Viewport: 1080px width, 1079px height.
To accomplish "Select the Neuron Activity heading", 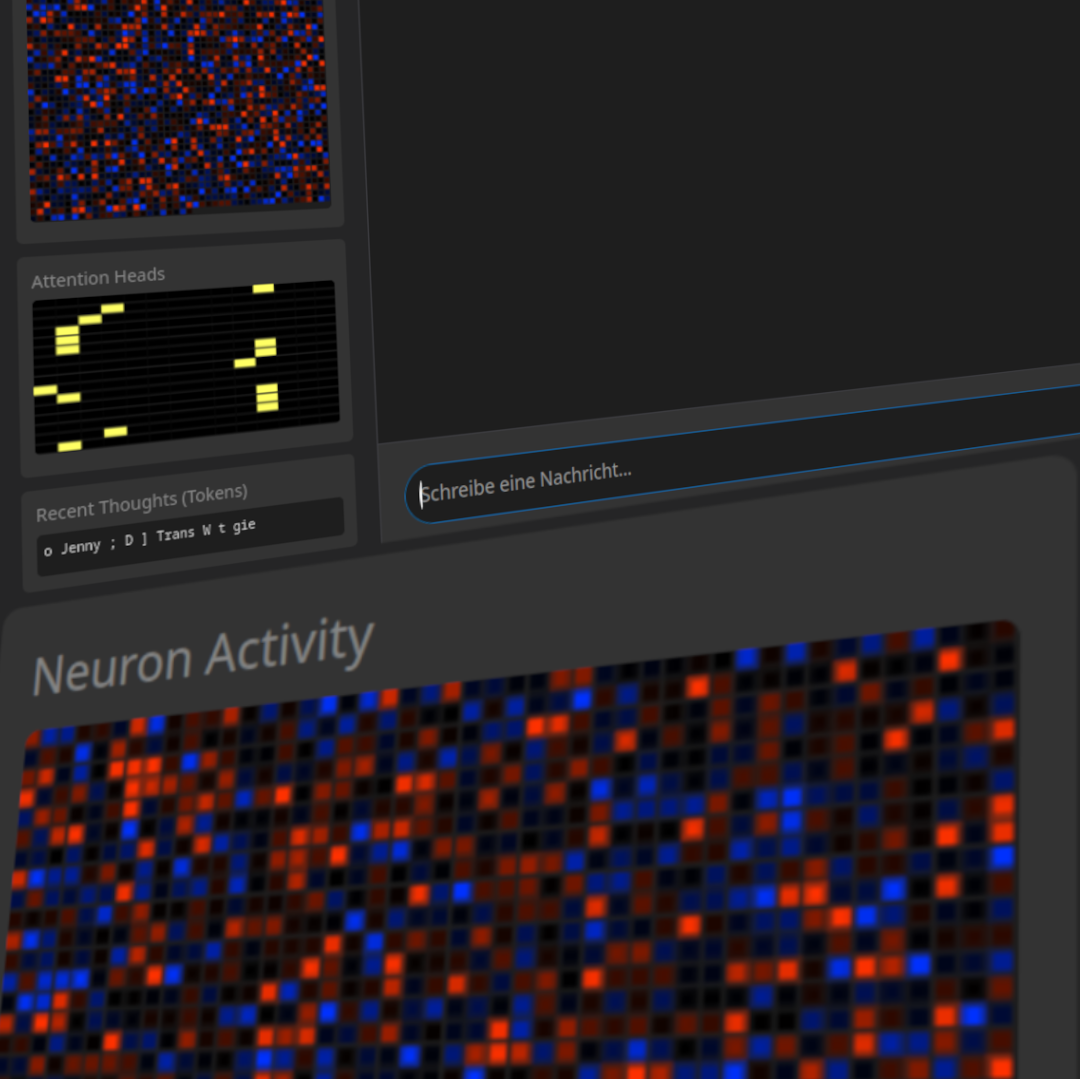I will pyautogui.click(x=204, y=656).
